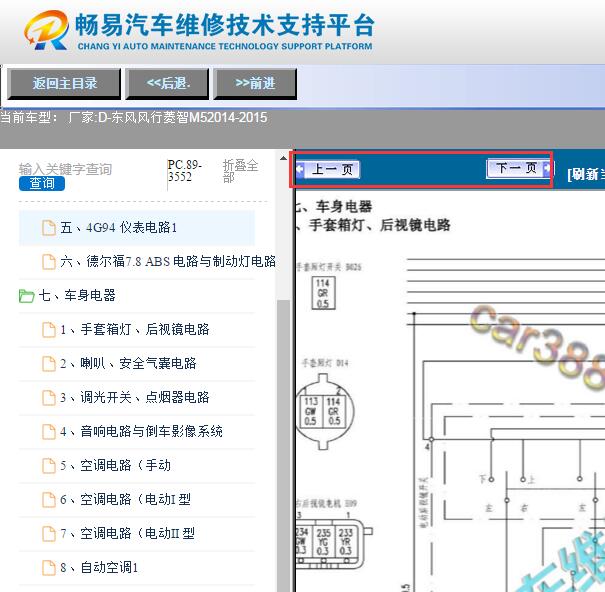Open 5、空调电路（手动 diagram
The image size is (605, 592).
click(x=115, y=465)
